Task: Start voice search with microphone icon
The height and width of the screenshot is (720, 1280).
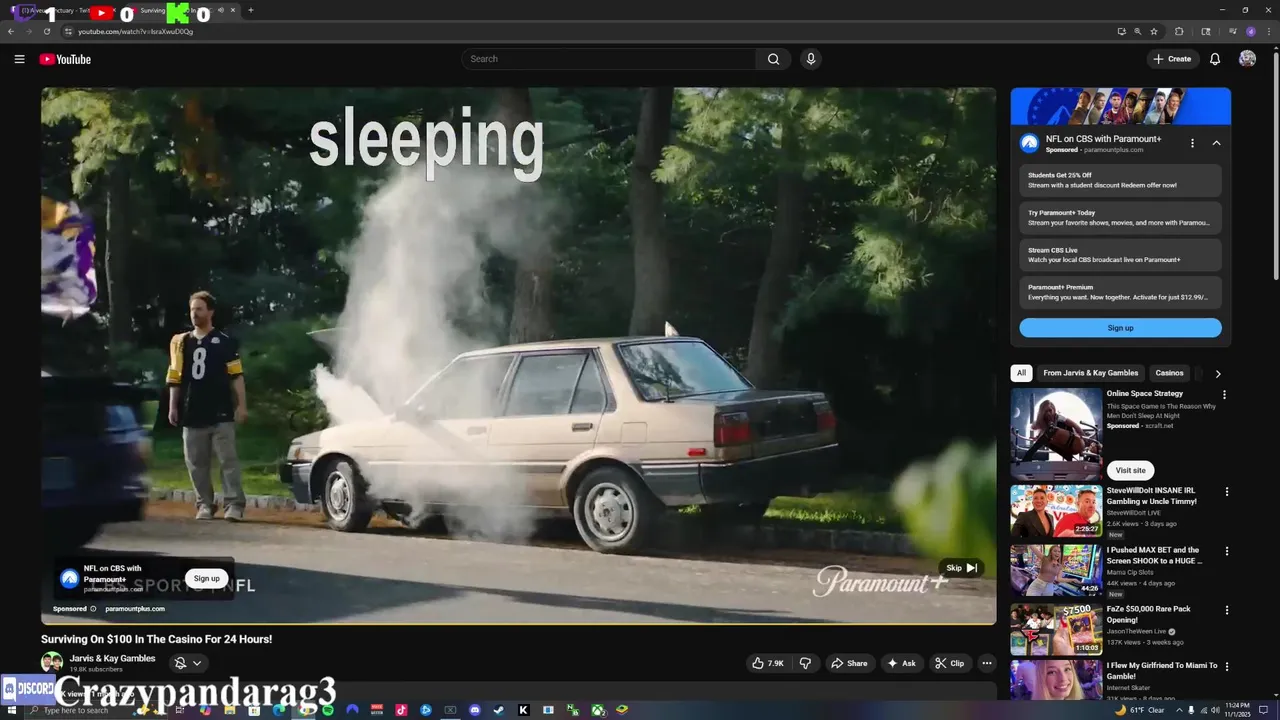Action: pyautogui.click(x=811, y=59)
